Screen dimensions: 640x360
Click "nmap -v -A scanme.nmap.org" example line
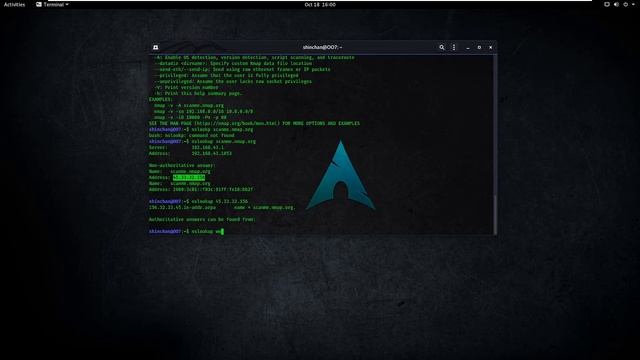click(x=189, y=105)
